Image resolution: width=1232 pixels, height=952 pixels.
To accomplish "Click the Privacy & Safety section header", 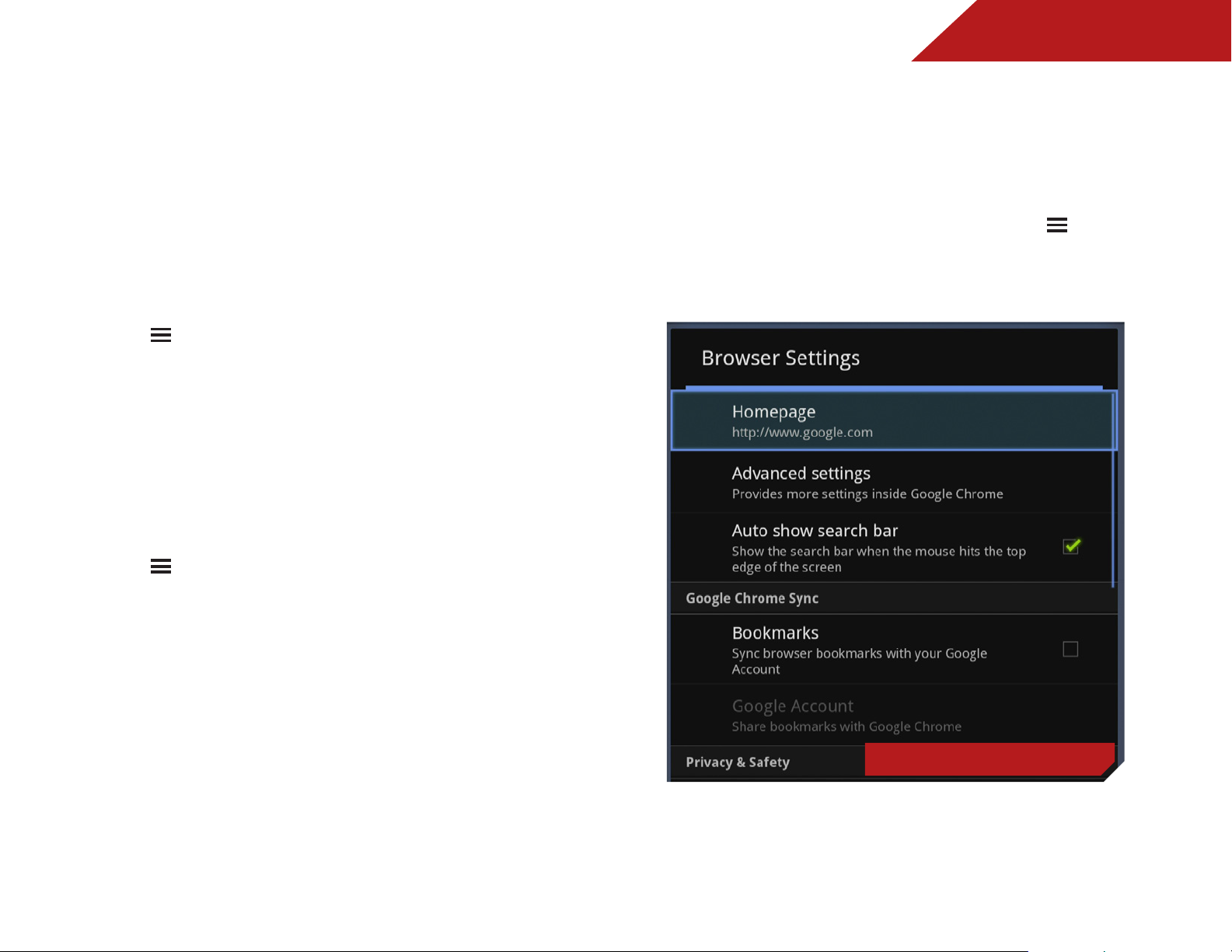I will (738, 762).
